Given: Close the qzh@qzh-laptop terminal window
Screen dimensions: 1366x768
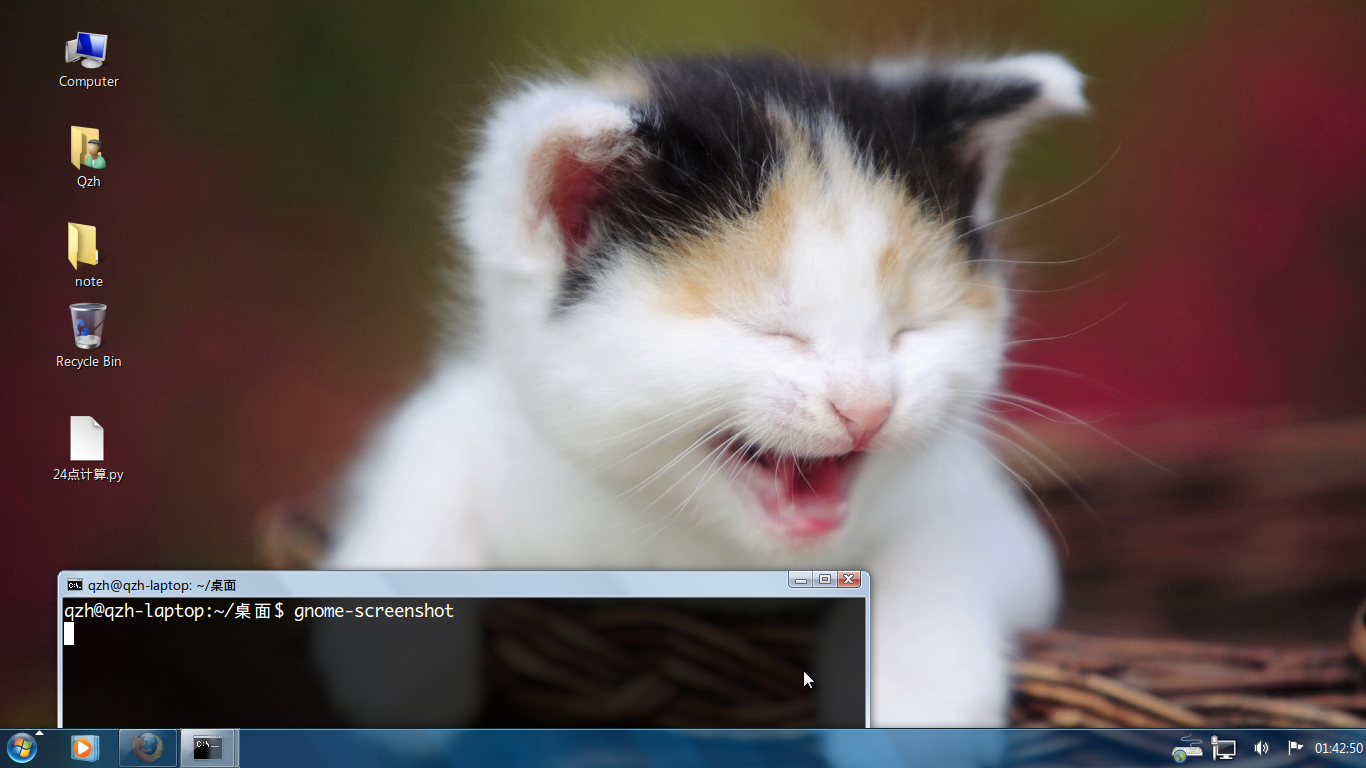Looking at the screenshot, I should [x=849, y=579].
